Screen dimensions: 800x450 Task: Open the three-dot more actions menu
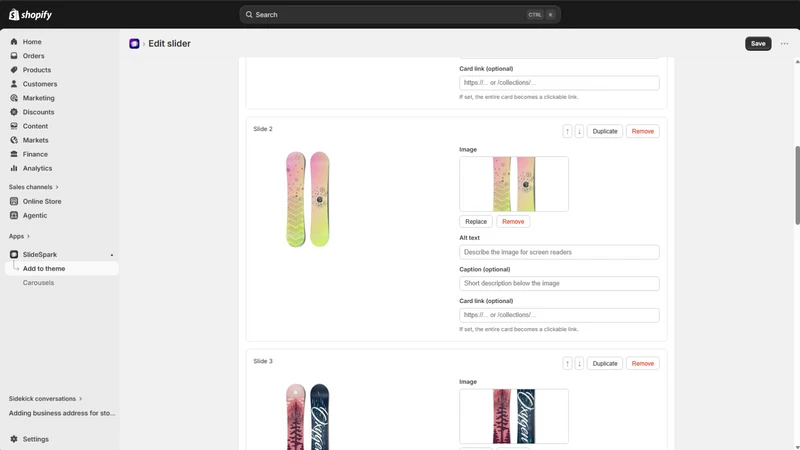click(x=784, y=43)
